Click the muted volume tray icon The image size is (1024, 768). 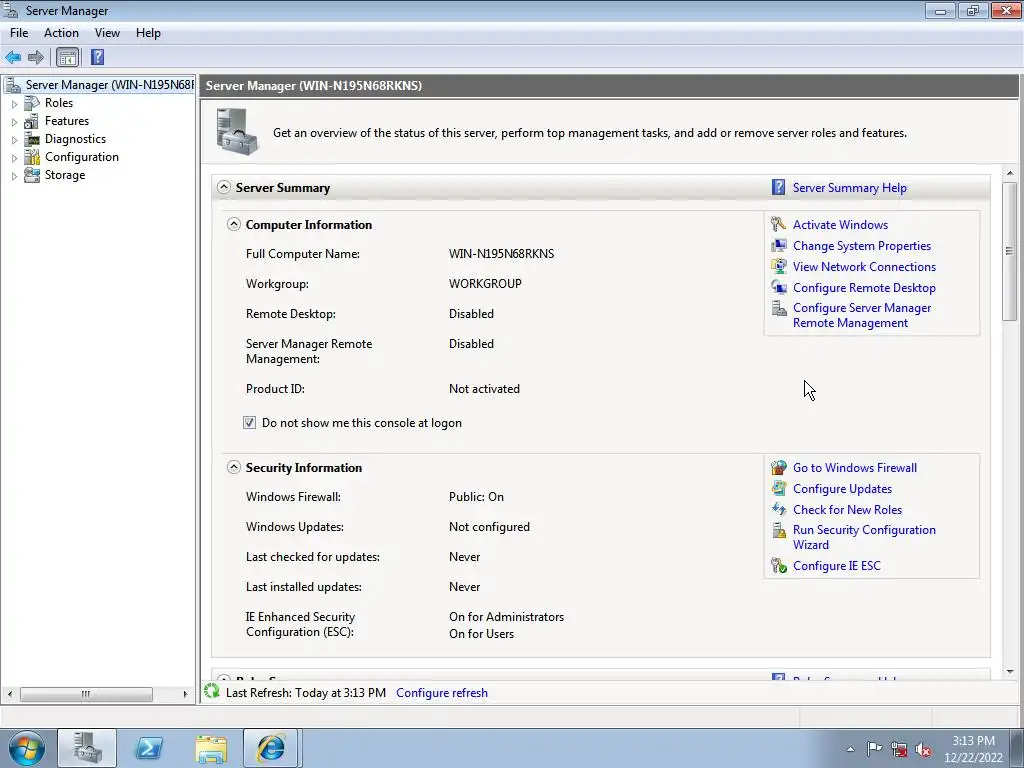[x=923, y=750]
